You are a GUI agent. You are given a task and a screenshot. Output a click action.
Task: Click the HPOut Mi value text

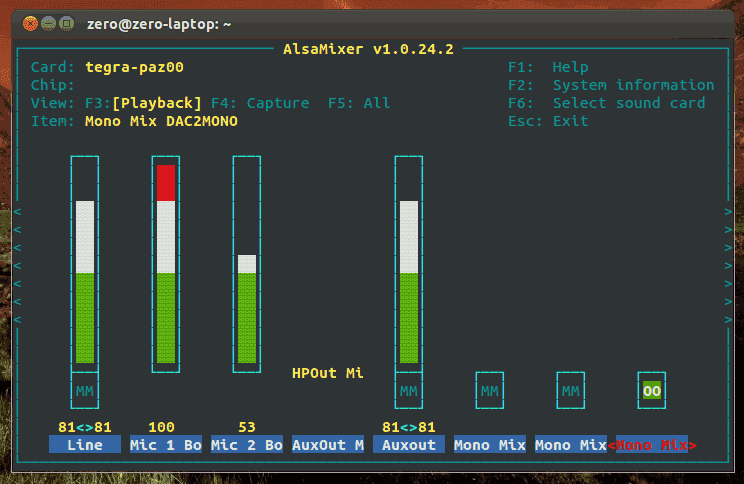(328, 373)
